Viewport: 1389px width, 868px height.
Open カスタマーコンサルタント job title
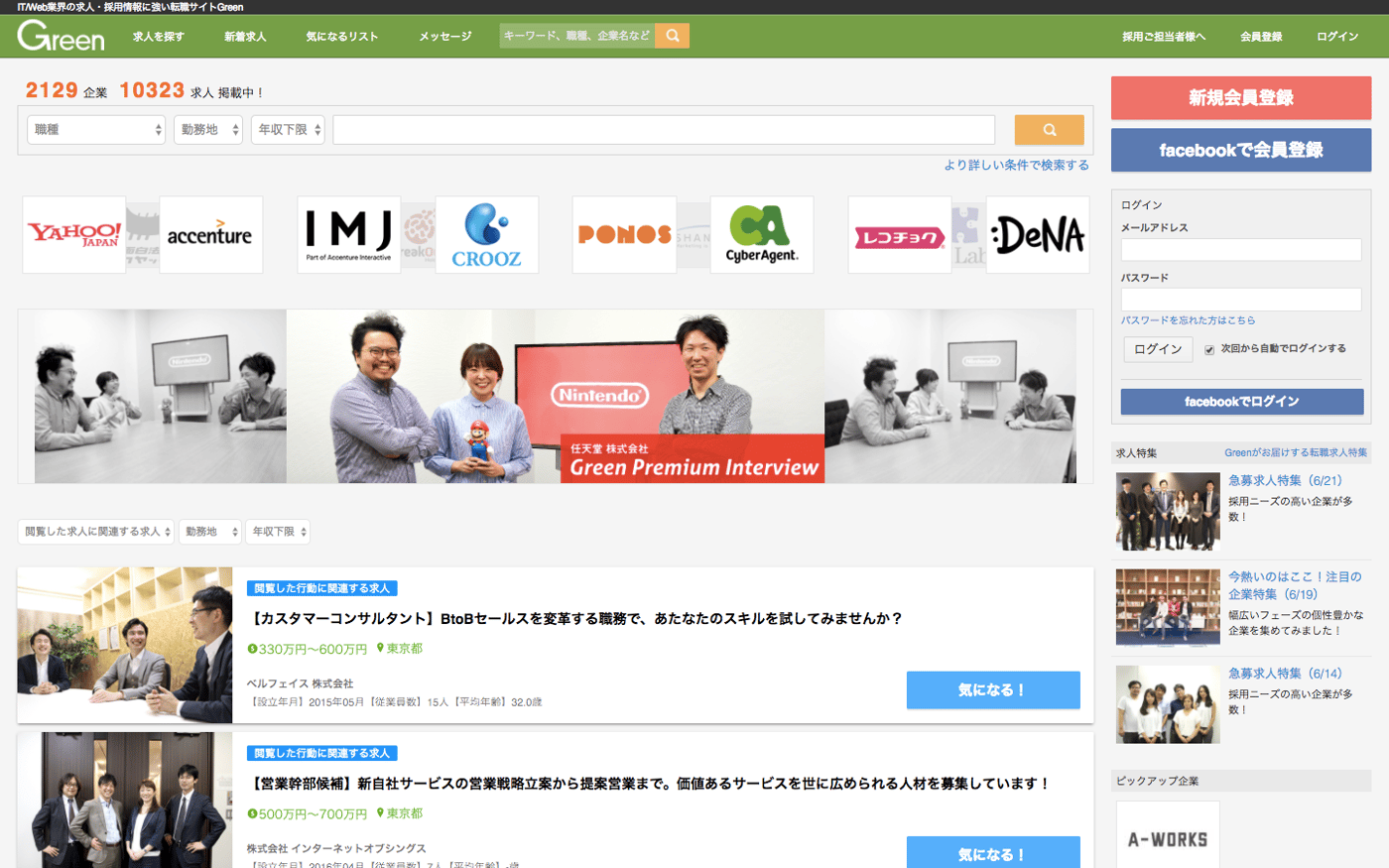click(575, 619)
